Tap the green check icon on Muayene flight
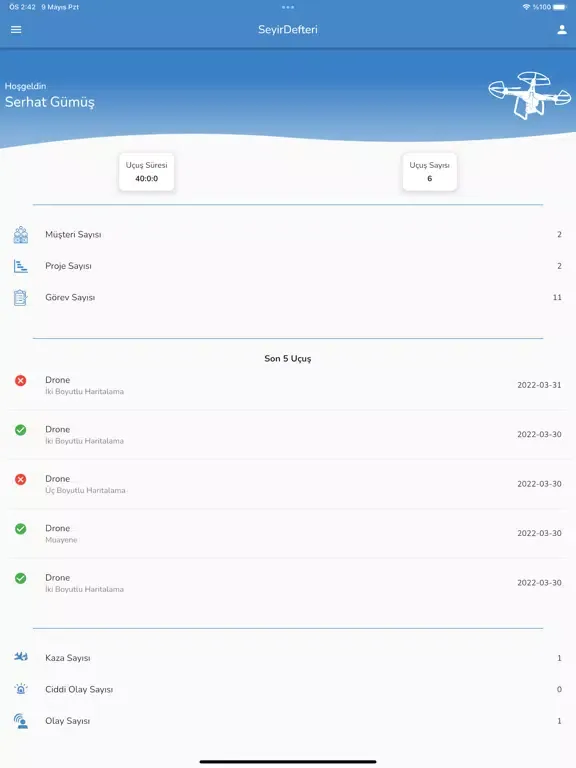Screen dimensions: 576x768 (x=21, y=528)
